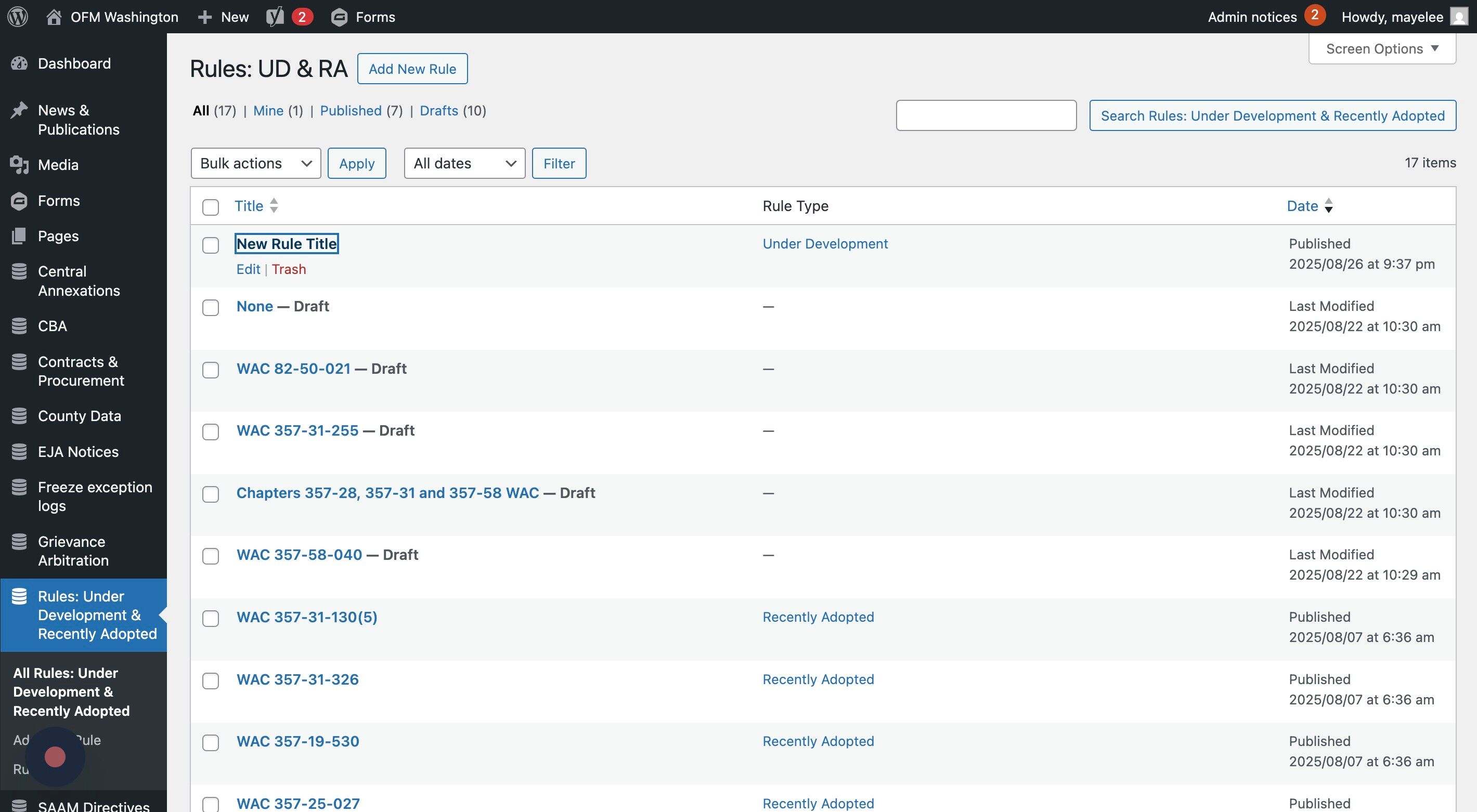This screenshot has width=1477, height=812.
Task: Filter list by Drafts tab
Action: point(438,111)
